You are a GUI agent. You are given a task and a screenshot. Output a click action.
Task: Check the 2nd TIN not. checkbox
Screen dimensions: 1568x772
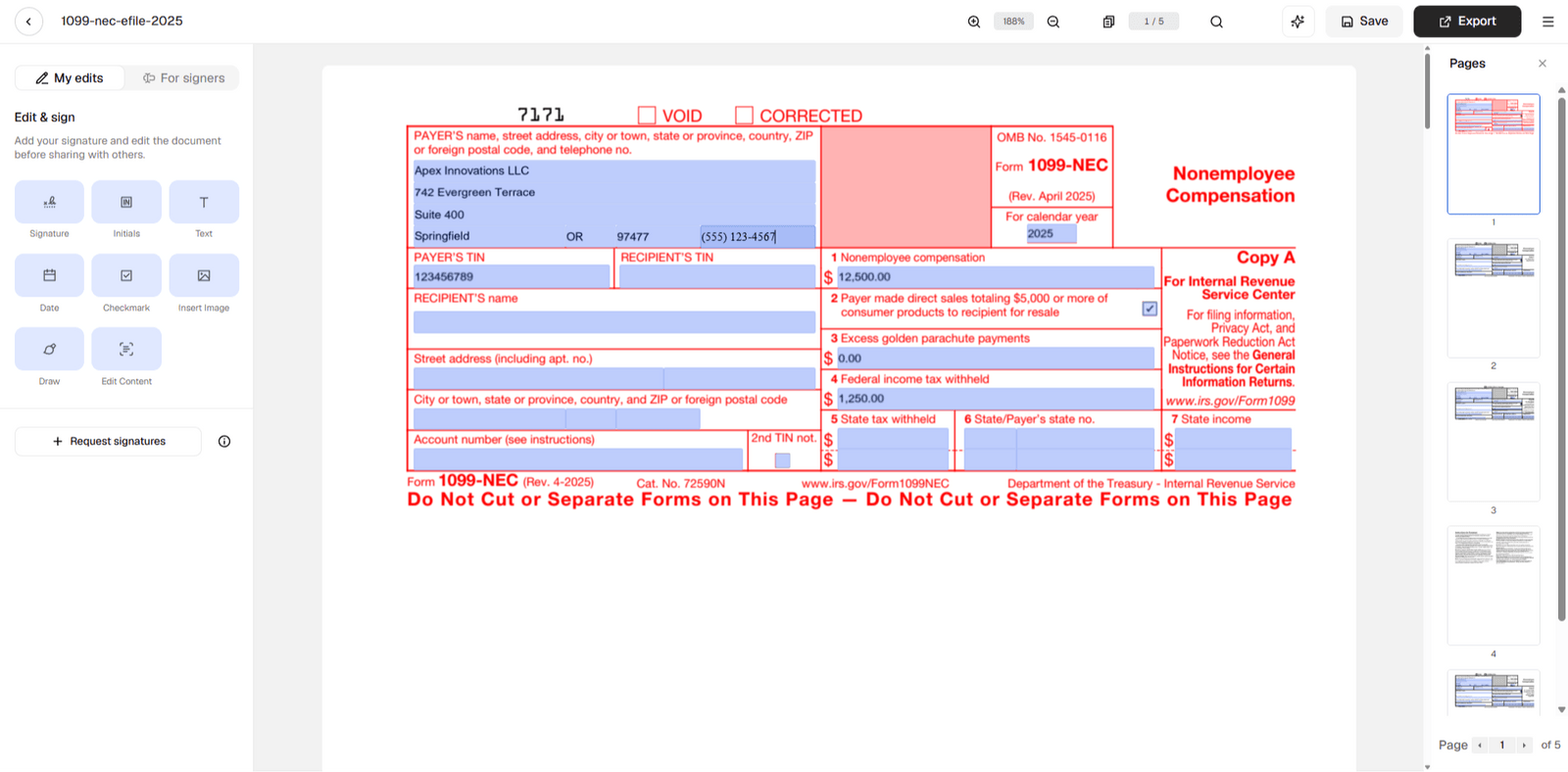pos(782,460)
